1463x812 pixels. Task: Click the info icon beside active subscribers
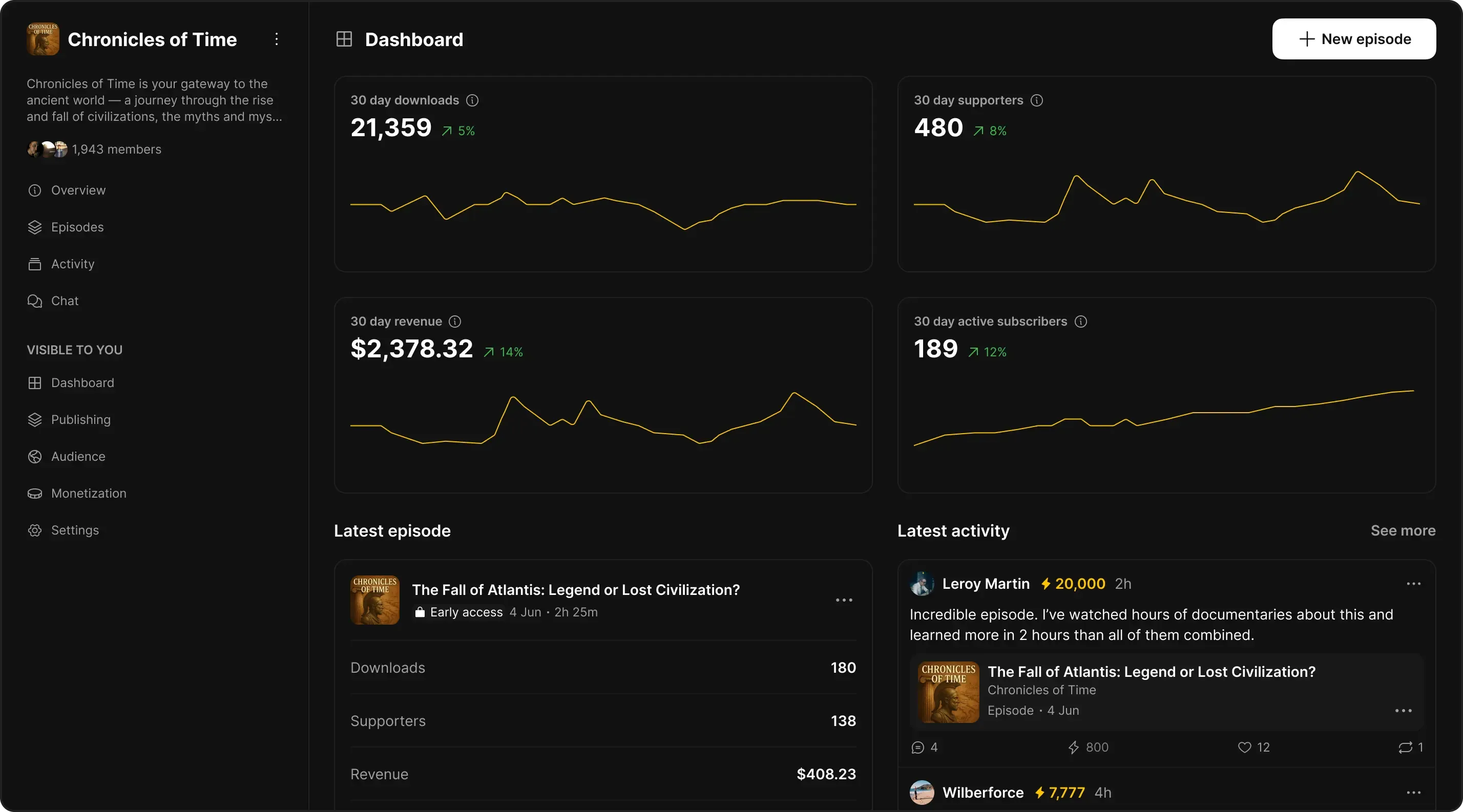tap(1081, 322)
